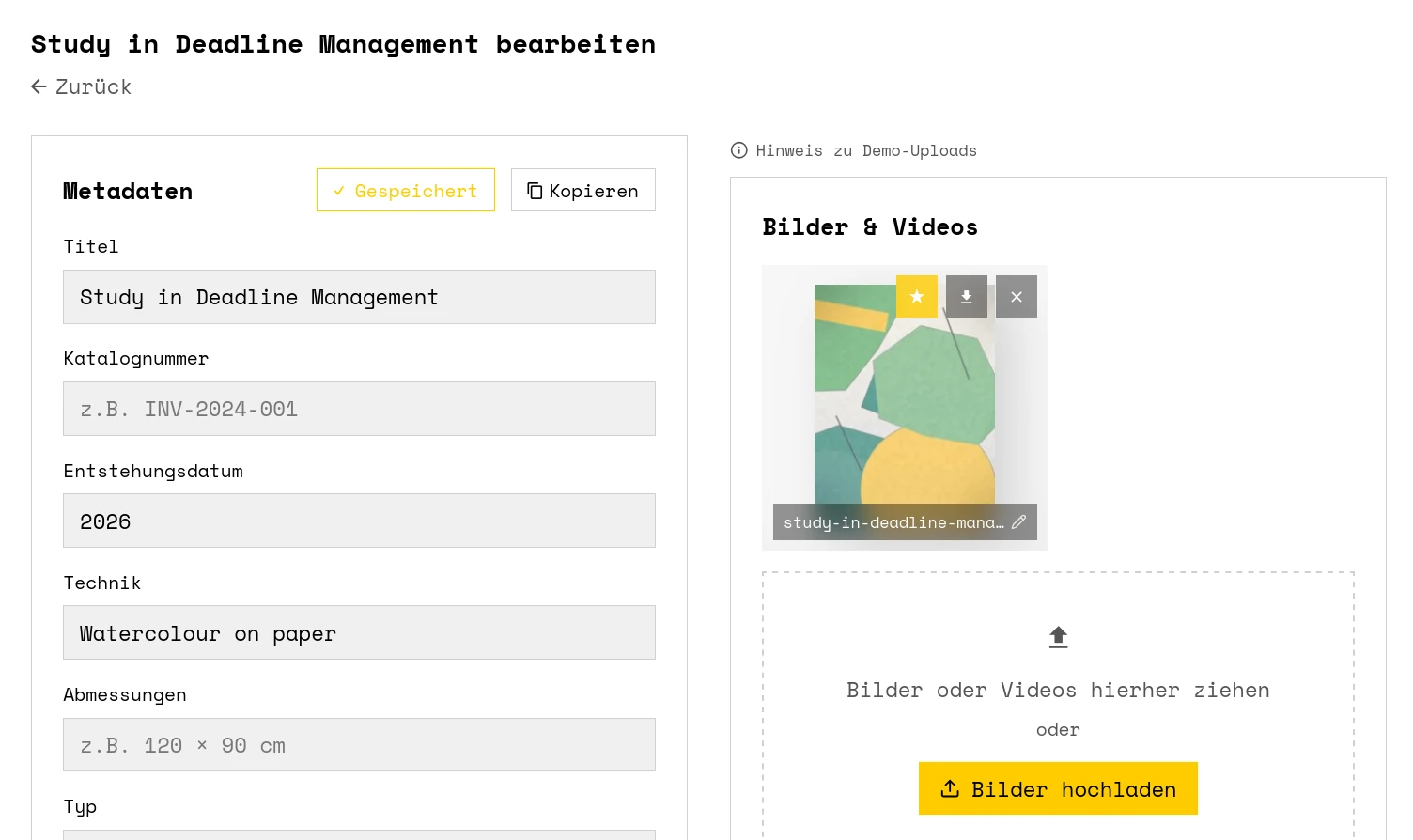Remove the uploaded artwork image

pyautogui.click(x=1016, y=296)
